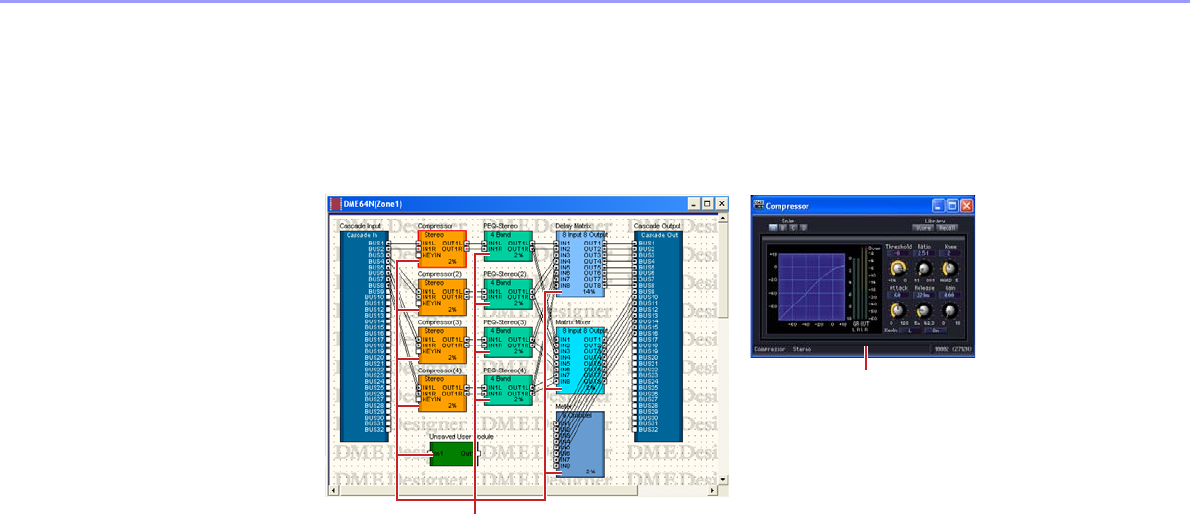Select the first Compressor stereo module block
Screen dimensions: 1190x514
pyautogui.click(x=442, y=248)
